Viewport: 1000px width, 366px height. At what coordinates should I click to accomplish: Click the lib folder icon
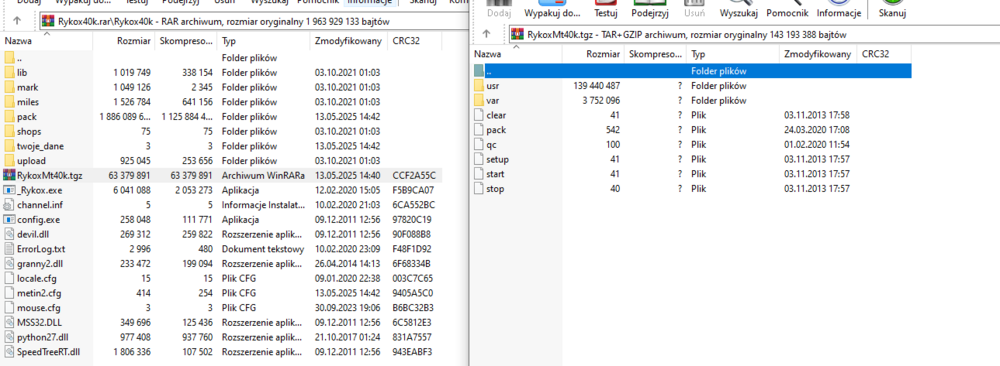pos(9,73)
